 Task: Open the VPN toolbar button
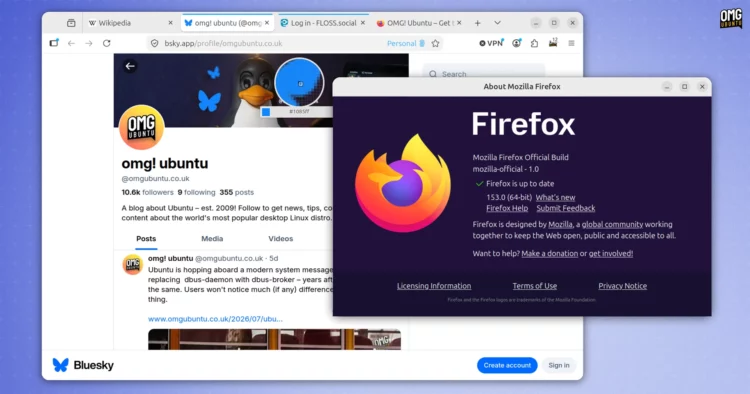pyautogui.click(x=491, y=43)
